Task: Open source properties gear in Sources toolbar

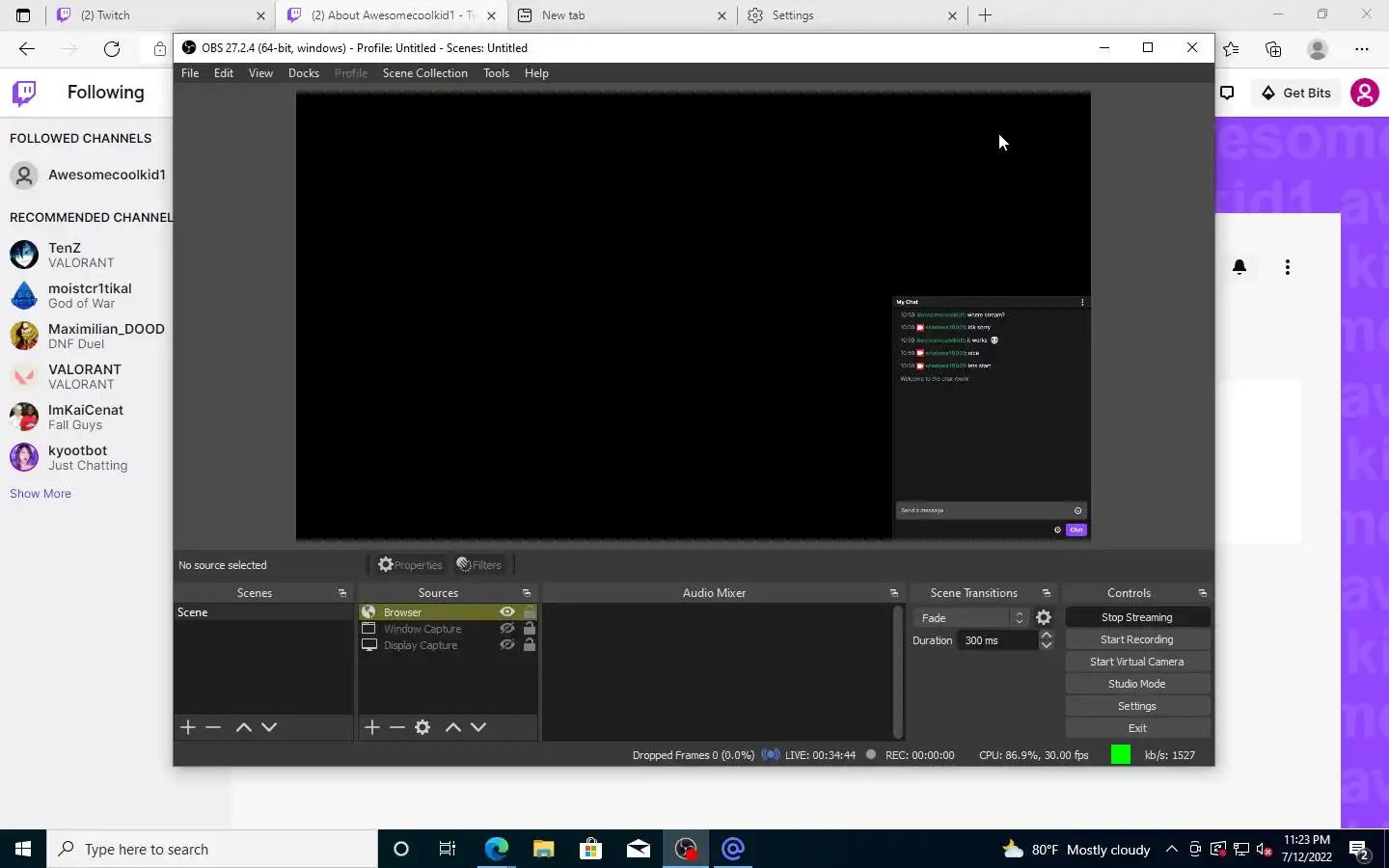Action: coord(422,727)
